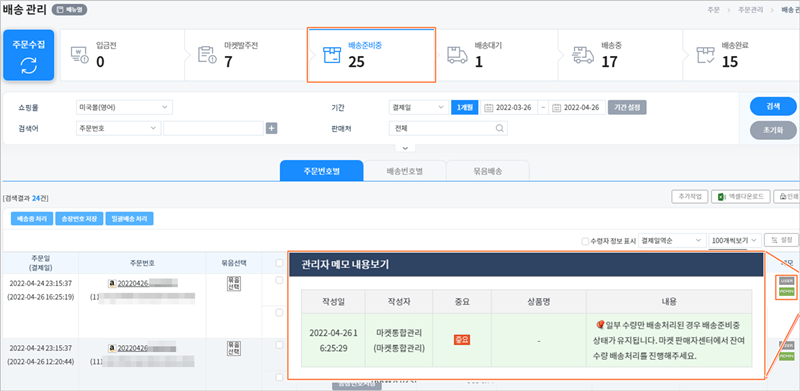800x391 pixels.
Task: Click the gray 초기화 reset button
Action: click(773, 130)
